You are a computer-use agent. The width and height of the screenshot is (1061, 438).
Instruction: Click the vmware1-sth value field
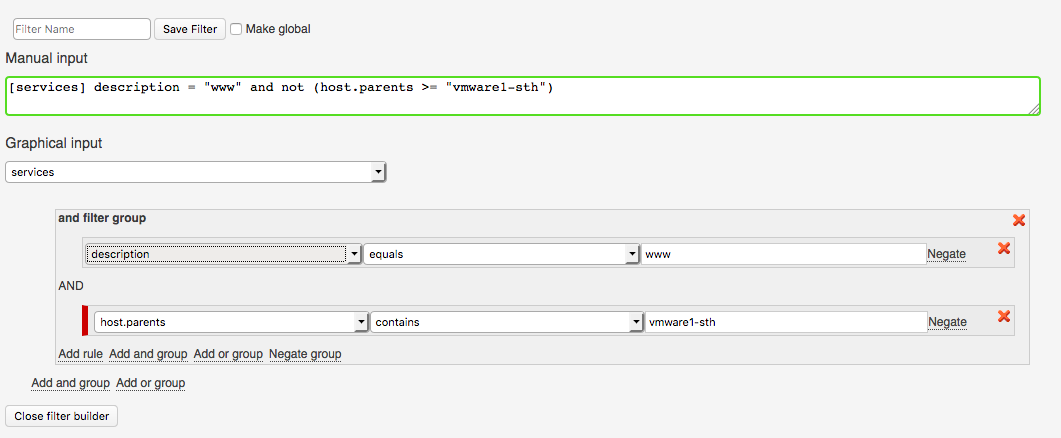[785, 322]
